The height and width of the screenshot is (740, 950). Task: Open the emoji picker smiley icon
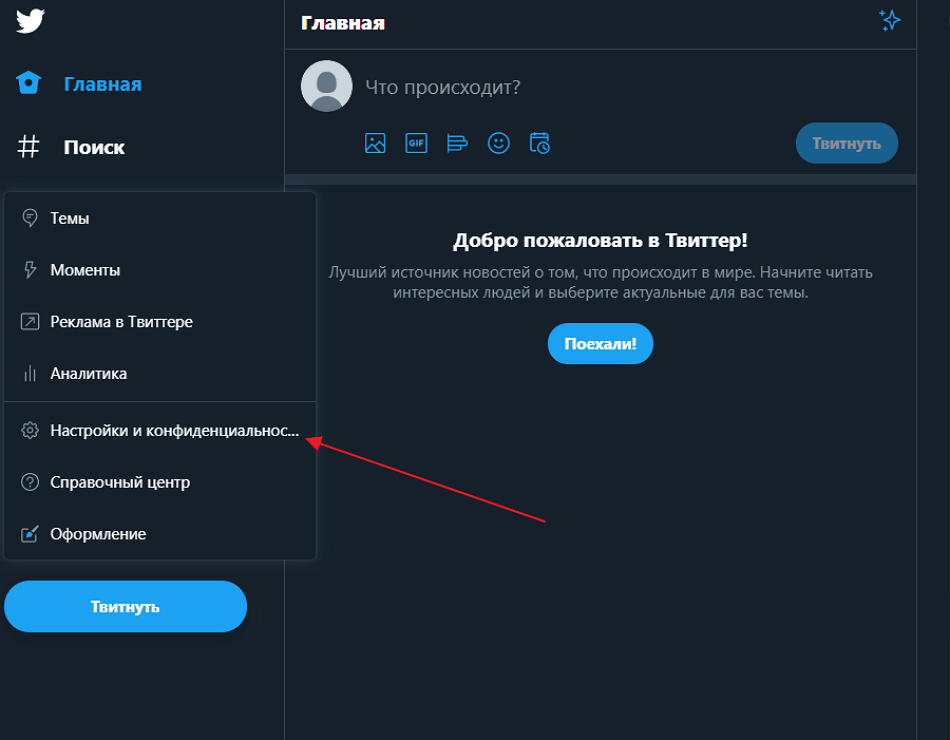point(499,143)
